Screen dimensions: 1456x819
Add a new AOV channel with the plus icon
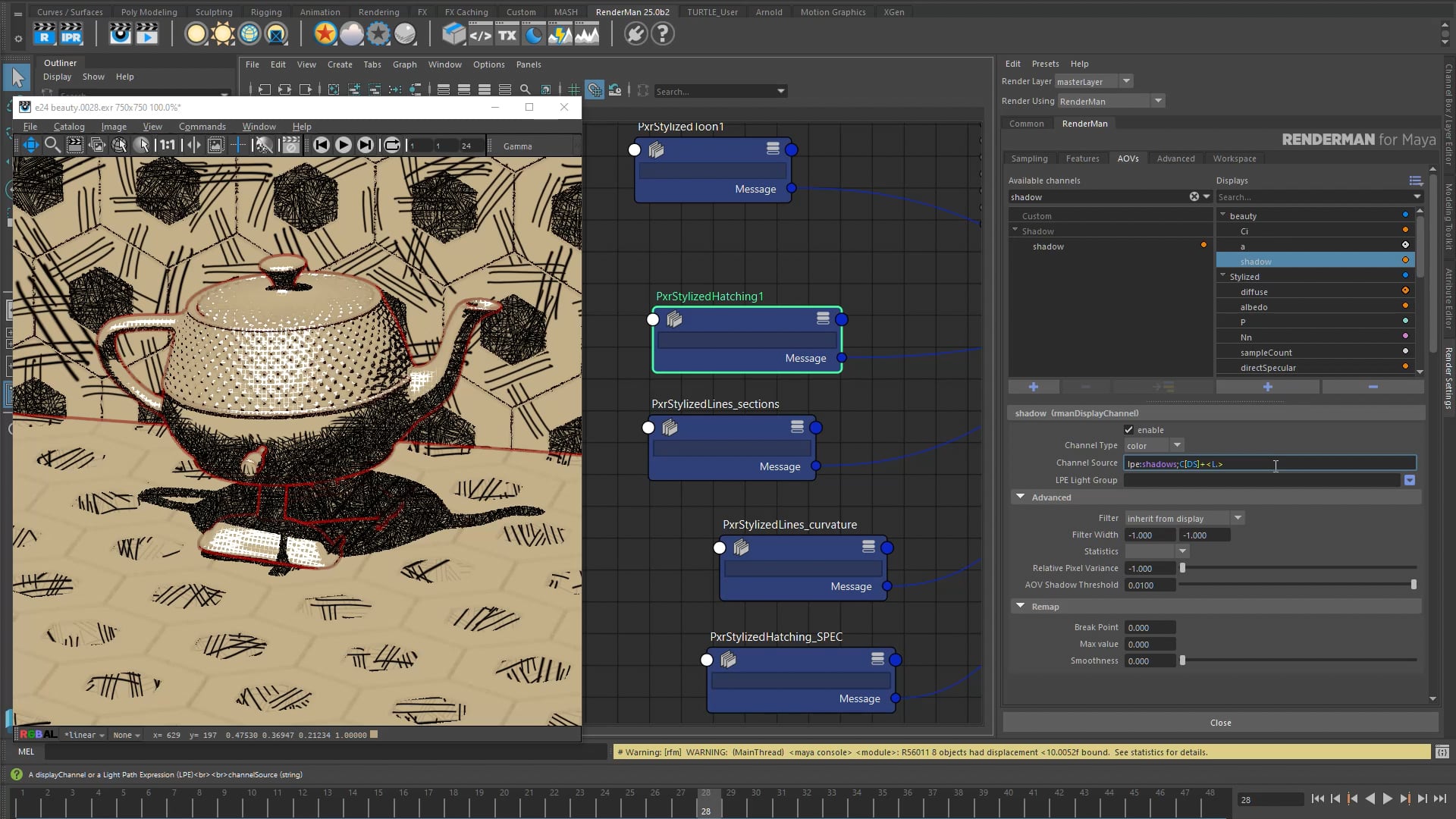click(x=1034, y=387)
